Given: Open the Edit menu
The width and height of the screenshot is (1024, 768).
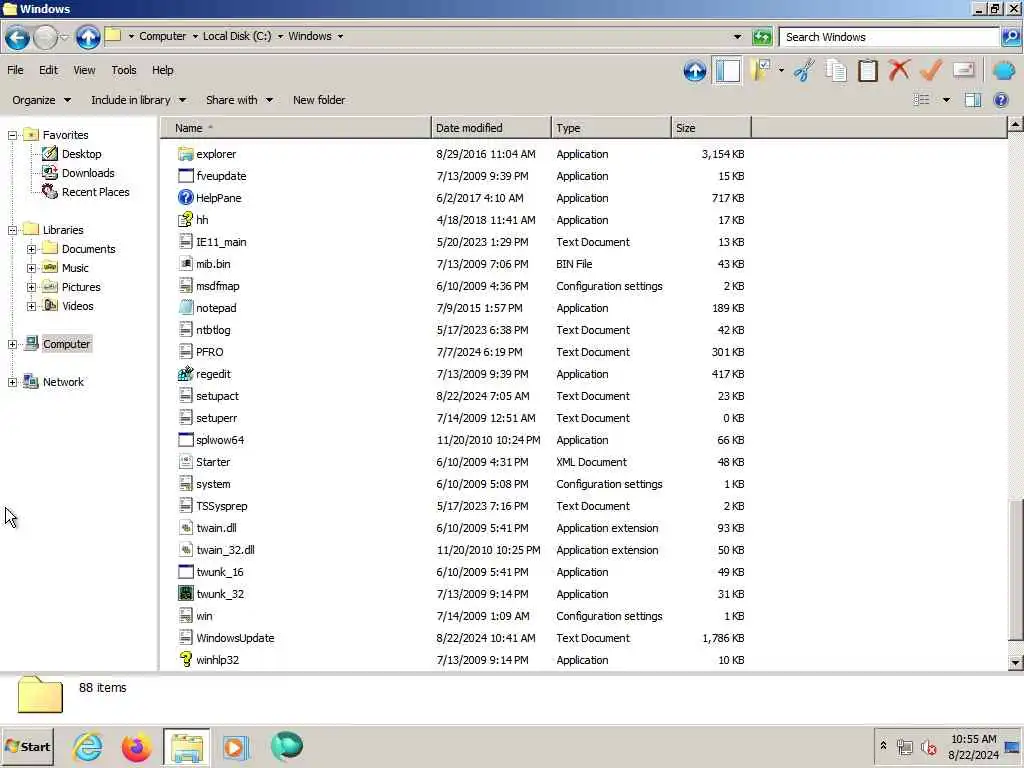Looking at the screenshot, I should tap(48, 70).
